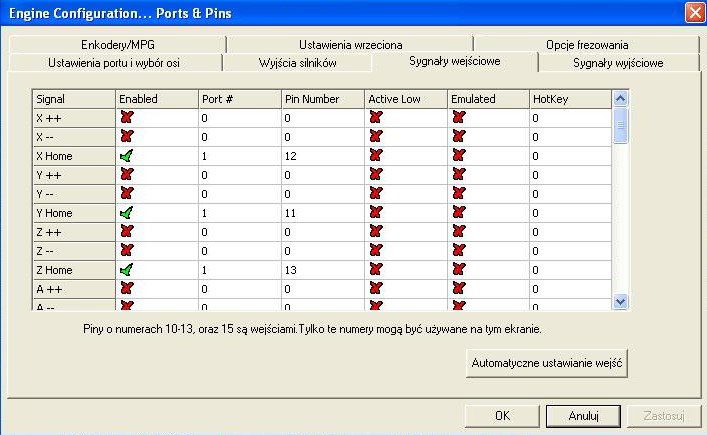The width and height of the screenshot is (707, 435).
Task: Click the Emulated column header
Action: point(488,99)
